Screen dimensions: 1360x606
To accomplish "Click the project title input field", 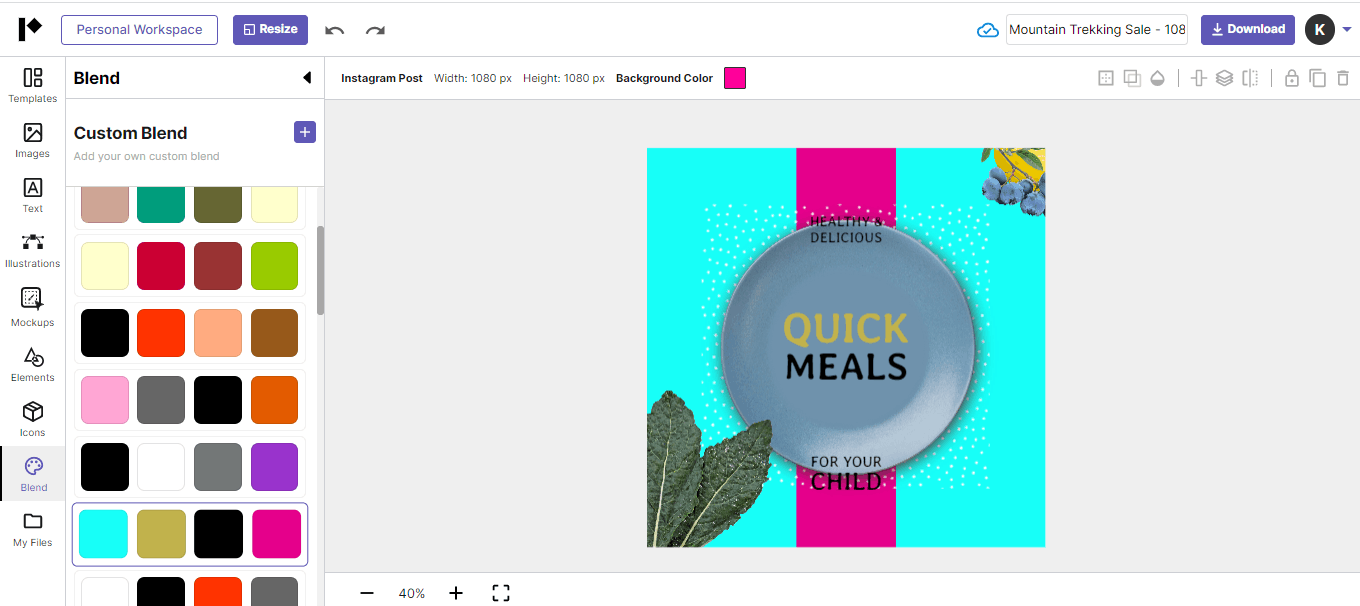I will tap(1097, 30).
